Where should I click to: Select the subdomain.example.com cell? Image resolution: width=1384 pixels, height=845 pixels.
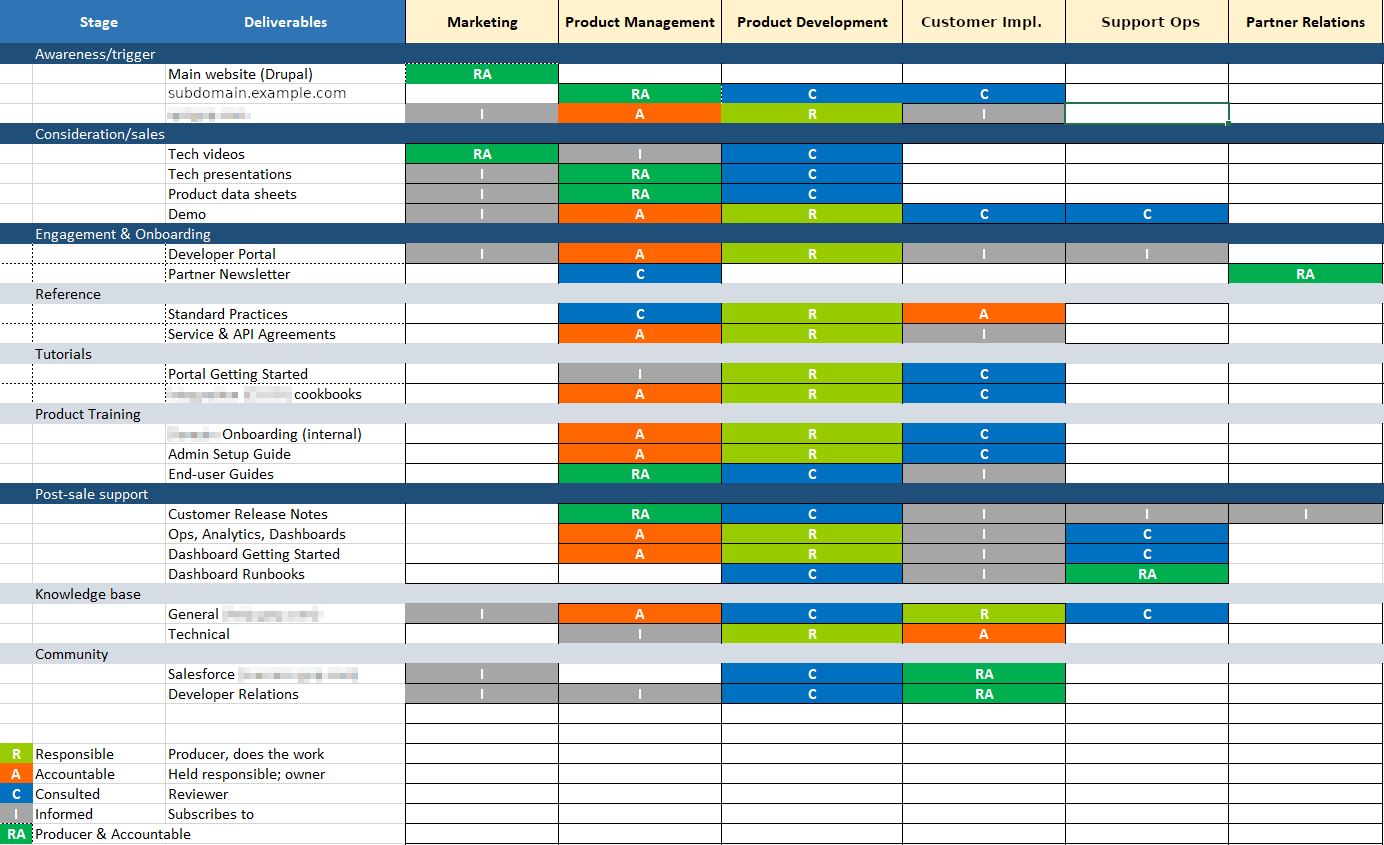pyautogui.click(x=285, y=93)
